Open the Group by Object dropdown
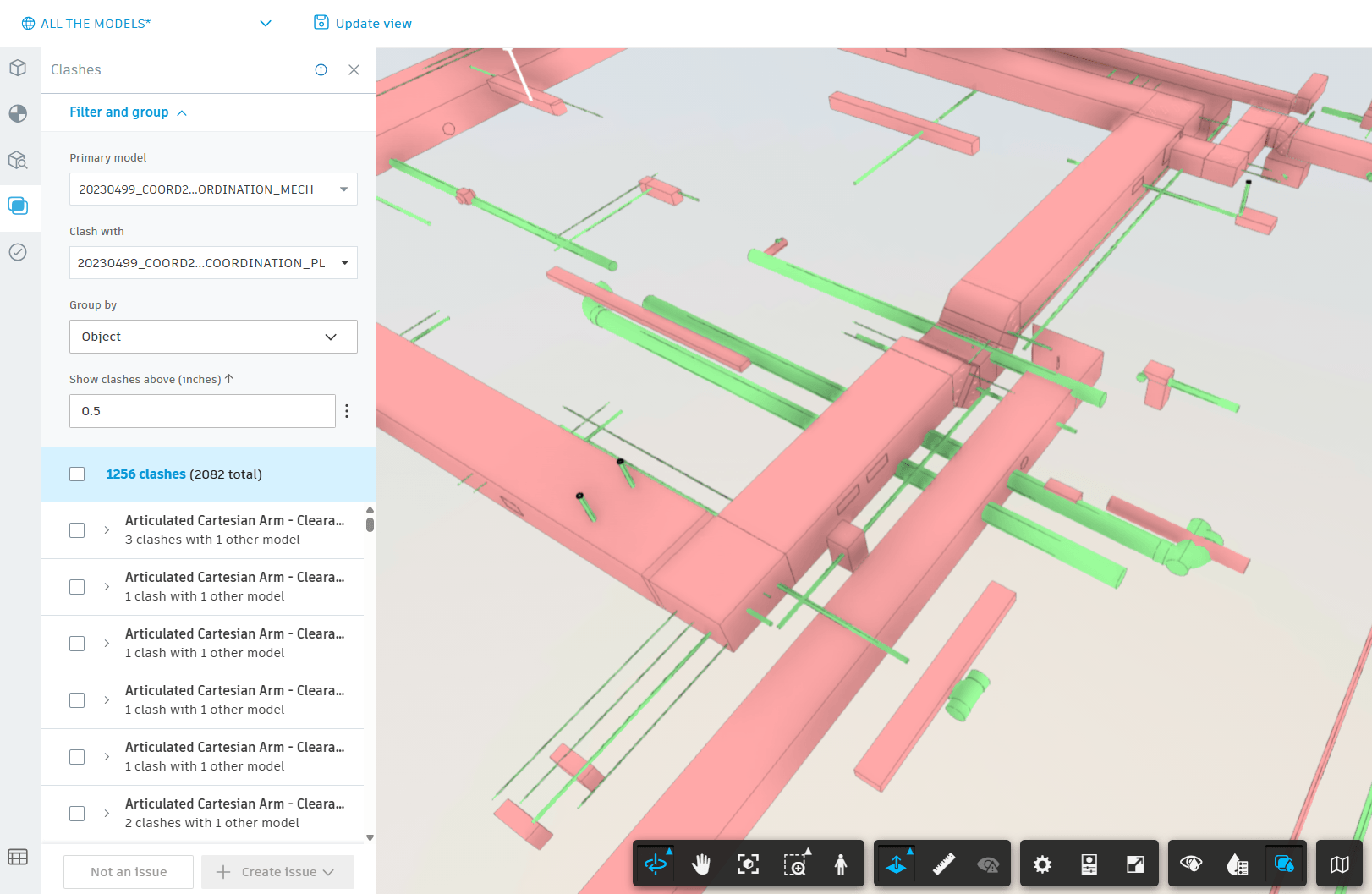This screenshot has height=894, width=1372. pyautogui.click(x=213, y=337)
